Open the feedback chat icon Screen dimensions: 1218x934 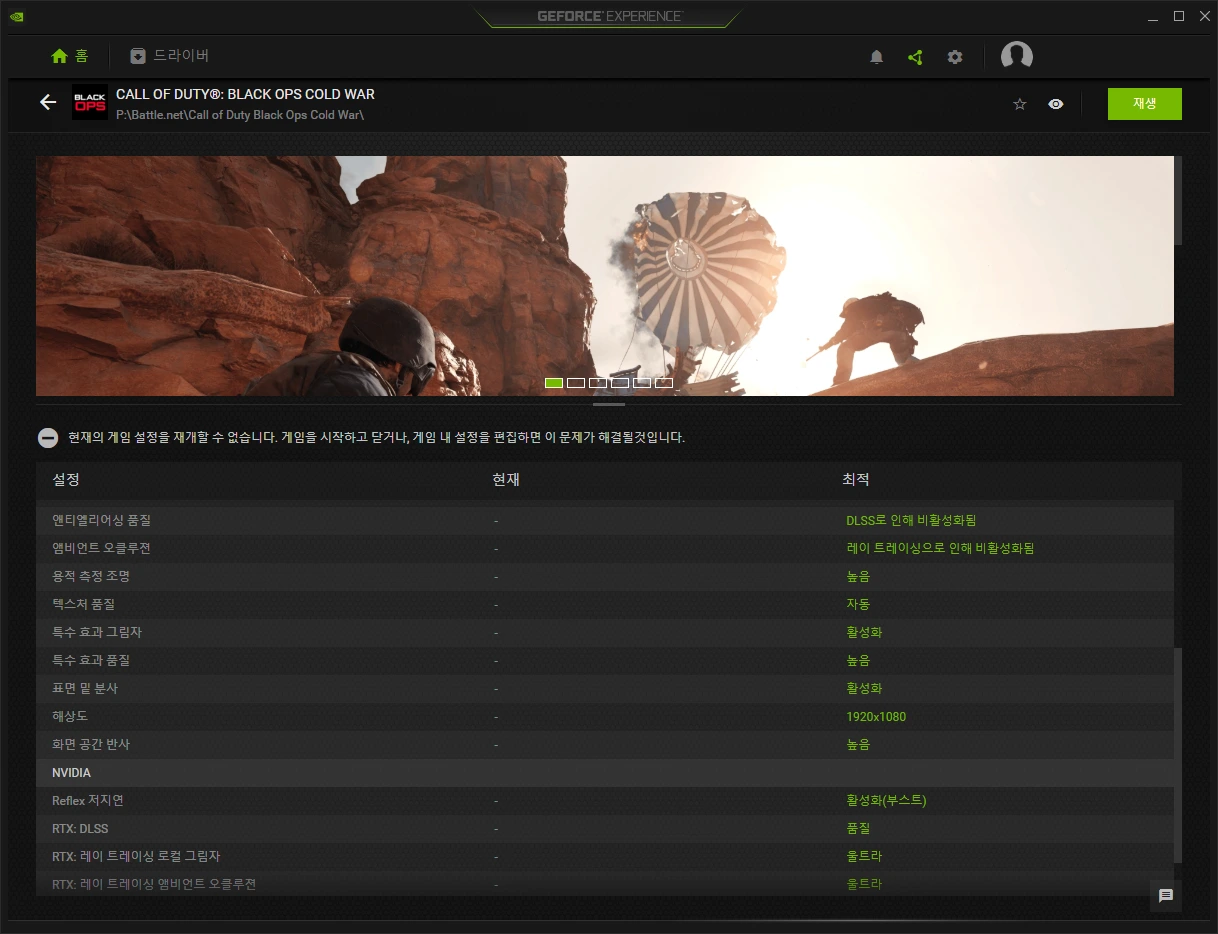click(x=1166, y=896)
